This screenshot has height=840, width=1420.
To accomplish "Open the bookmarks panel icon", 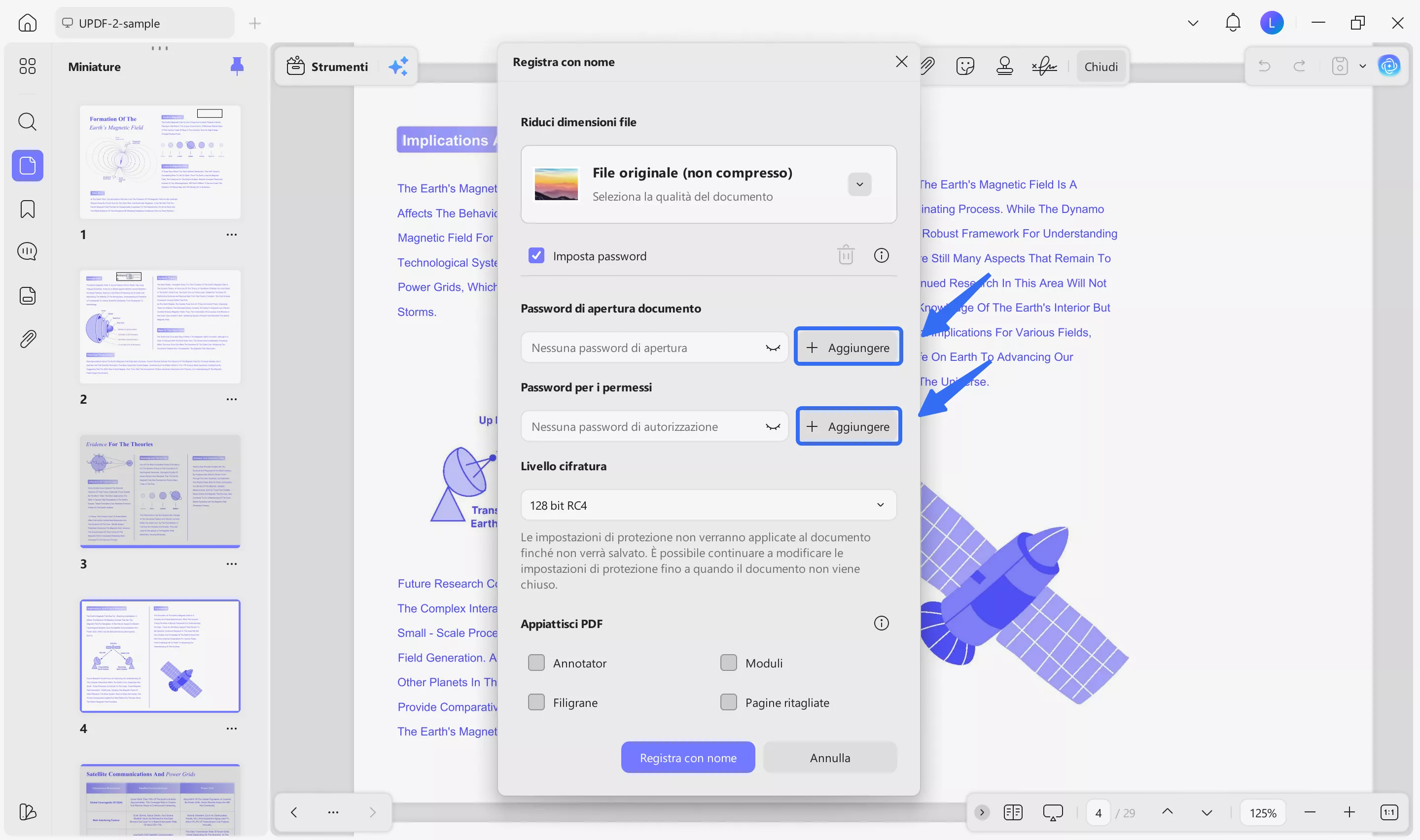I will point(27,209).
